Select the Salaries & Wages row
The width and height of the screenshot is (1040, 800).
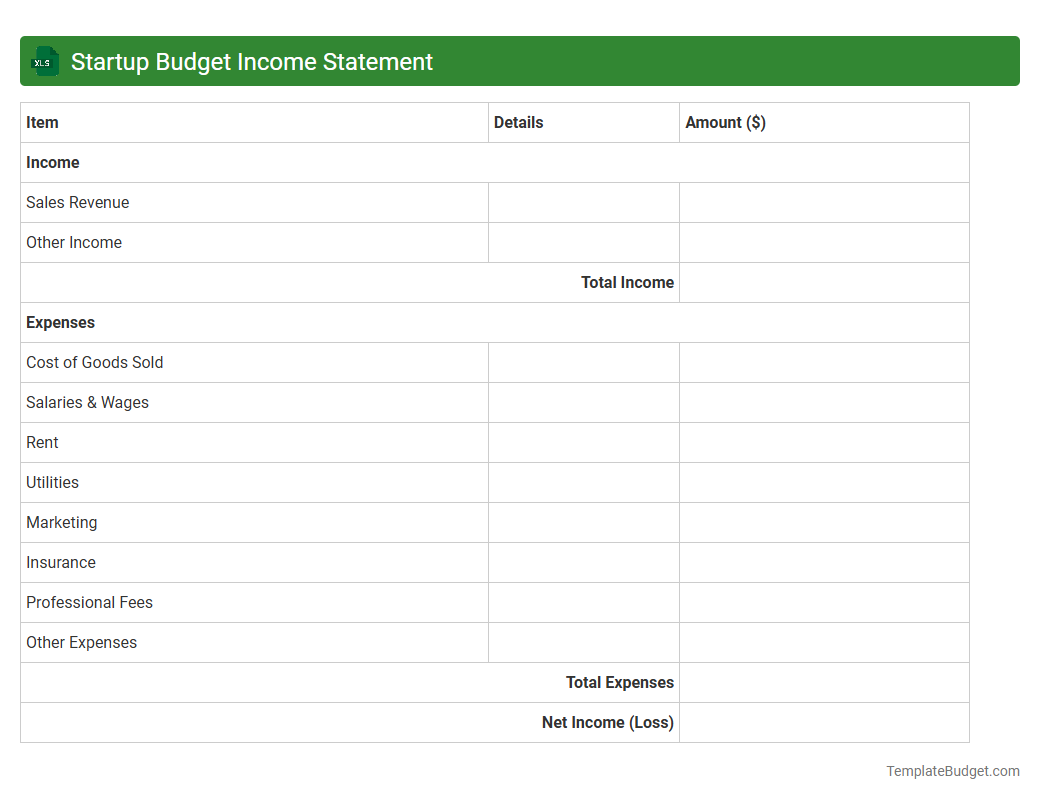(87, 402)
